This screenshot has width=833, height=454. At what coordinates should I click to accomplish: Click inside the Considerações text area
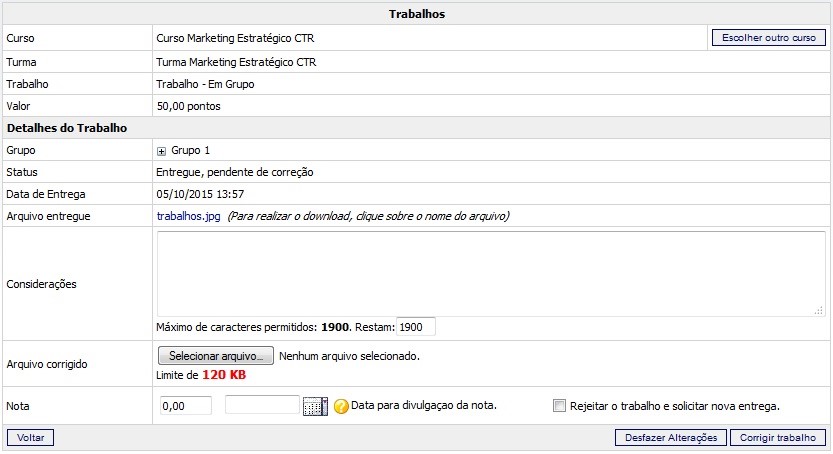coord(490,273)
